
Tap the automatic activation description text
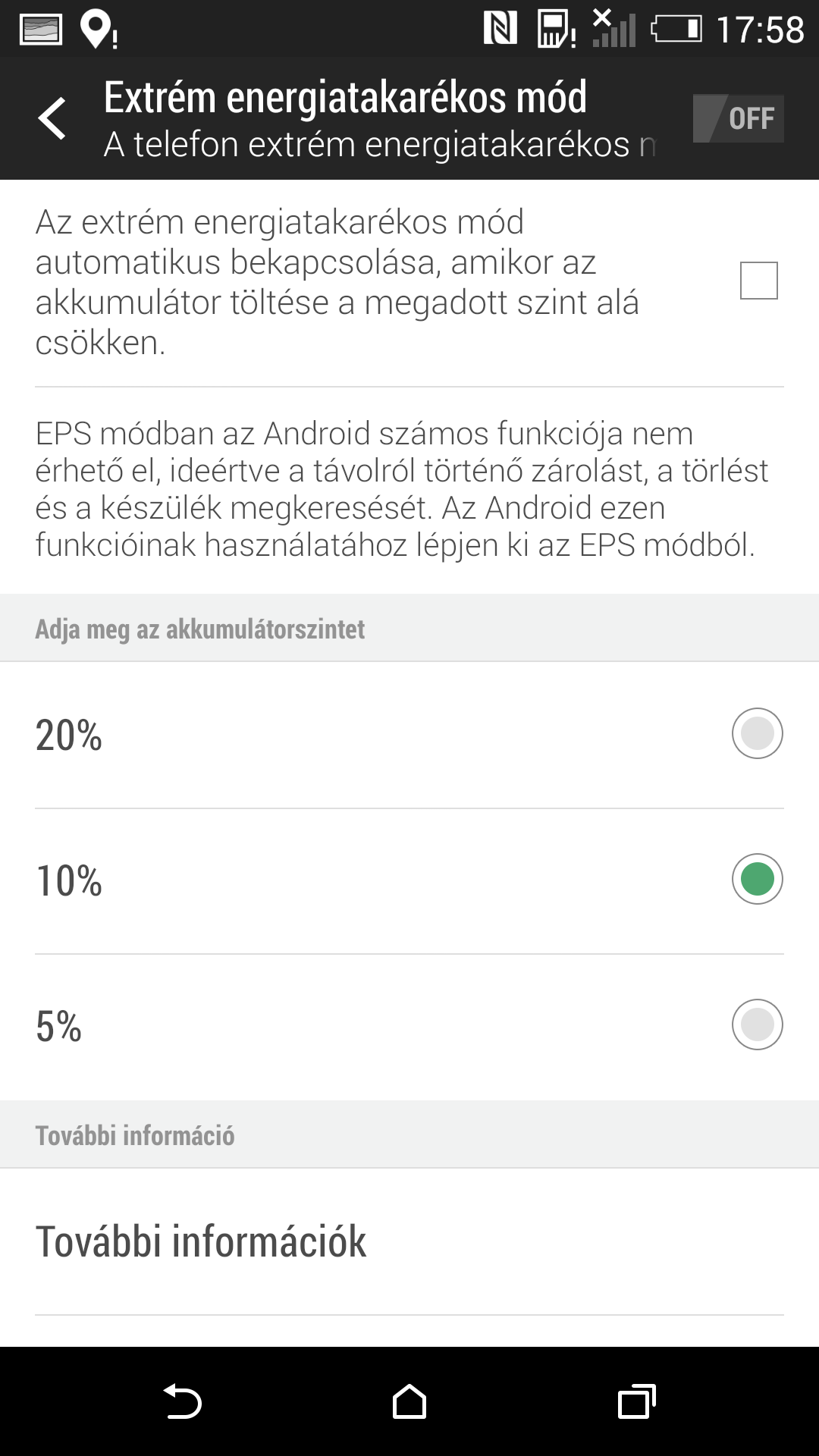pos(337,281)
